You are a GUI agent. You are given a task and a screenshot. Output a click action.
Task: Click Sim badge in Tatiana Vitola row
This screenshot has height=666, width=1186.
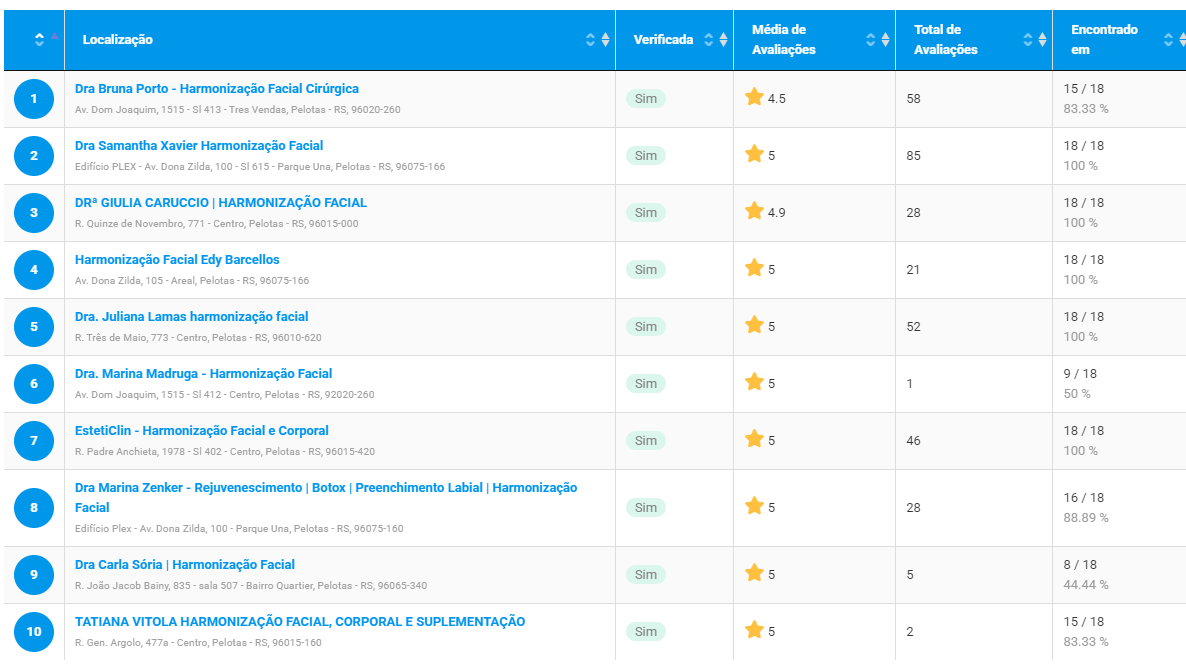coord(646,632)
